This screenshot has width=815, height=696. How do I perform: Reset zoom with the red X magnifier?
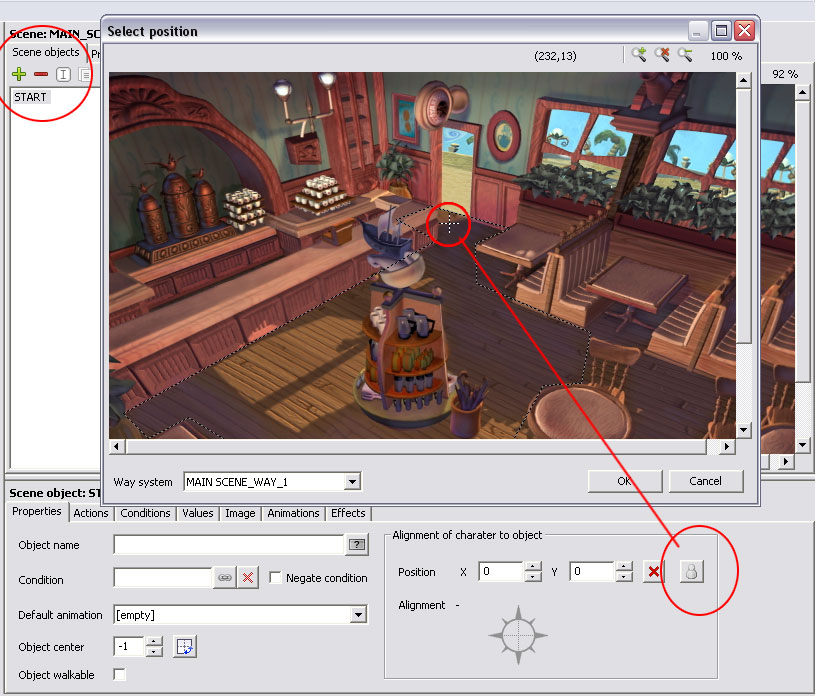[x=662, y=55]
